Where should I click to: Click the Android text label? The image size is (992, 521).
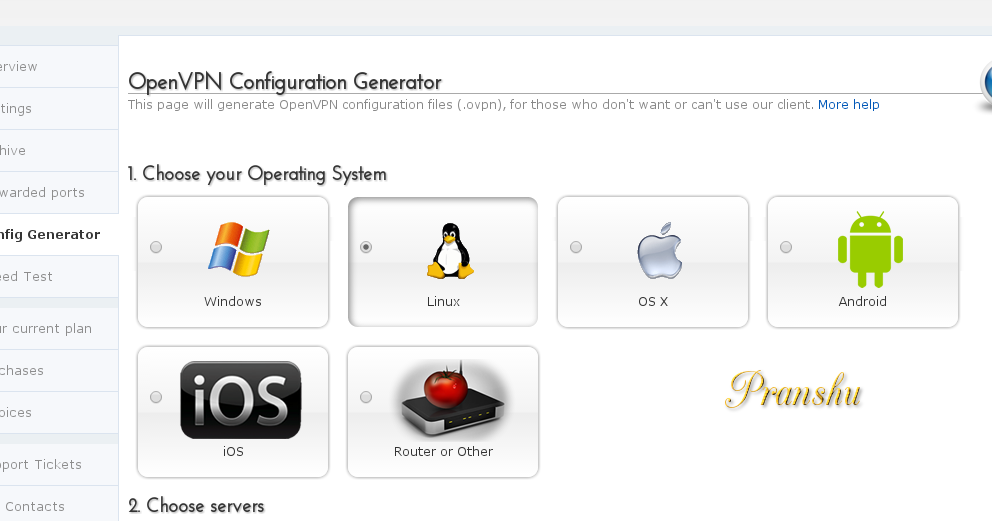(x=862, y=302)
